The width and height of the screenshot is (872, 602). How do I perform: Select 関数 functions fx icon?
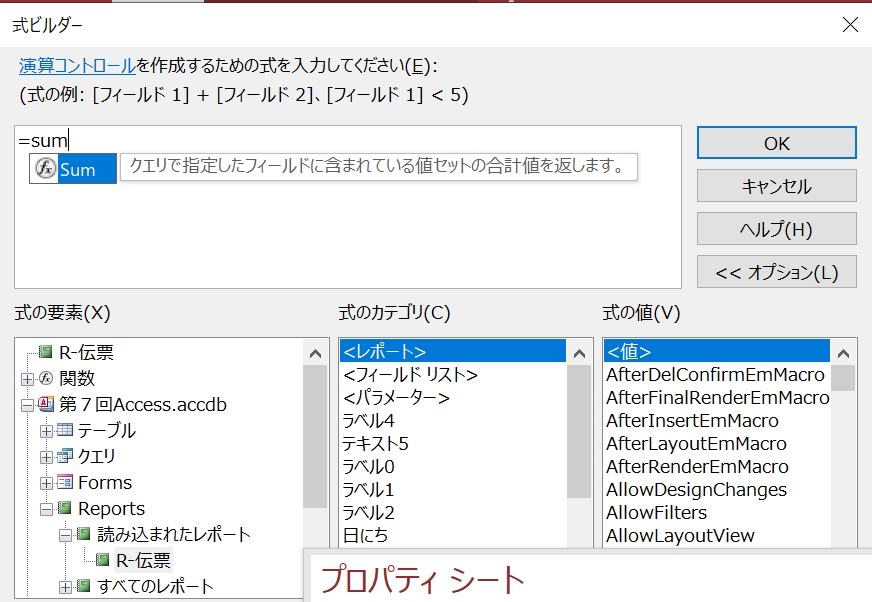(x=46, y=378)
